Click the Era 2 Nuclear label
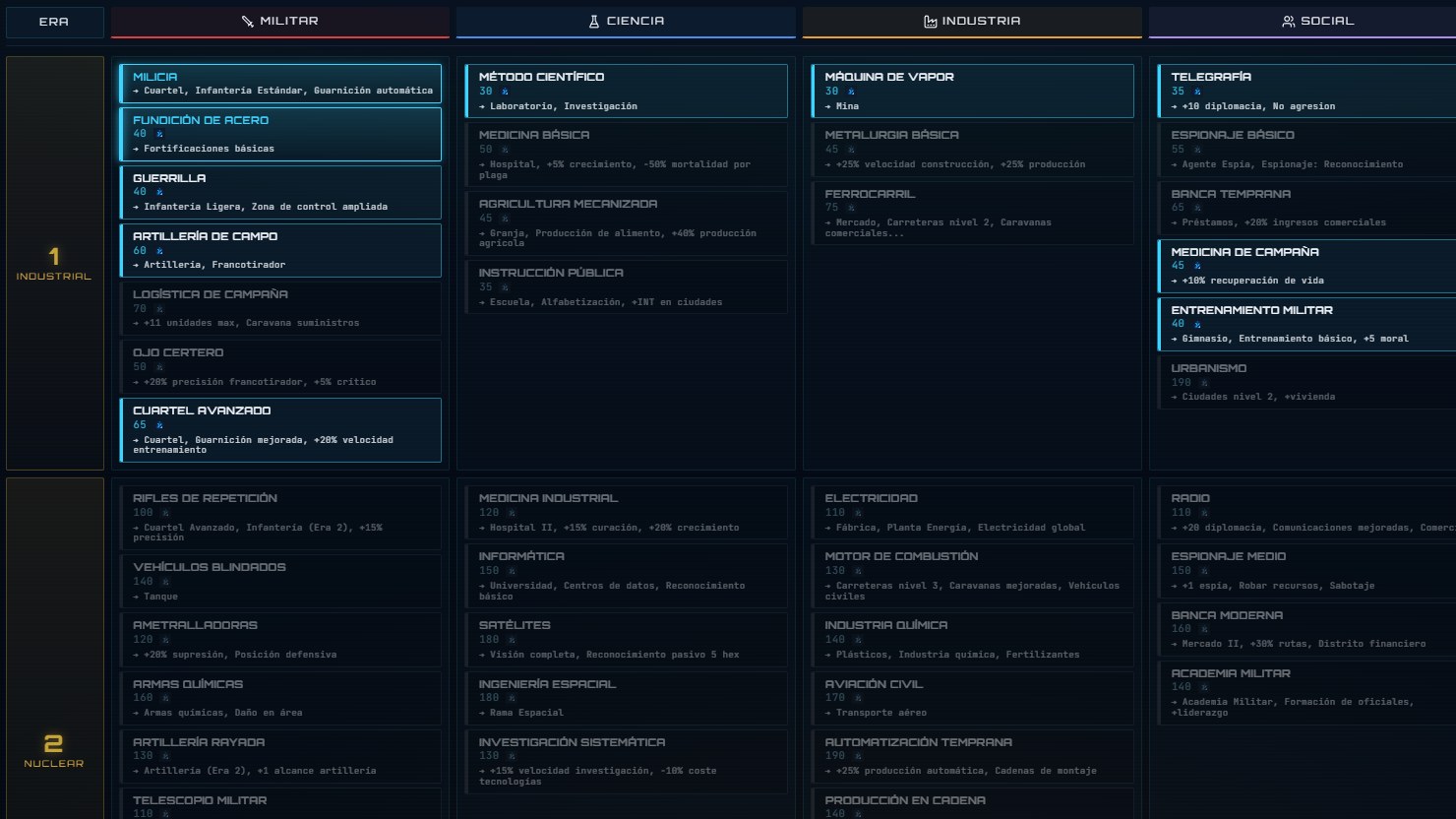 point(54,750)
